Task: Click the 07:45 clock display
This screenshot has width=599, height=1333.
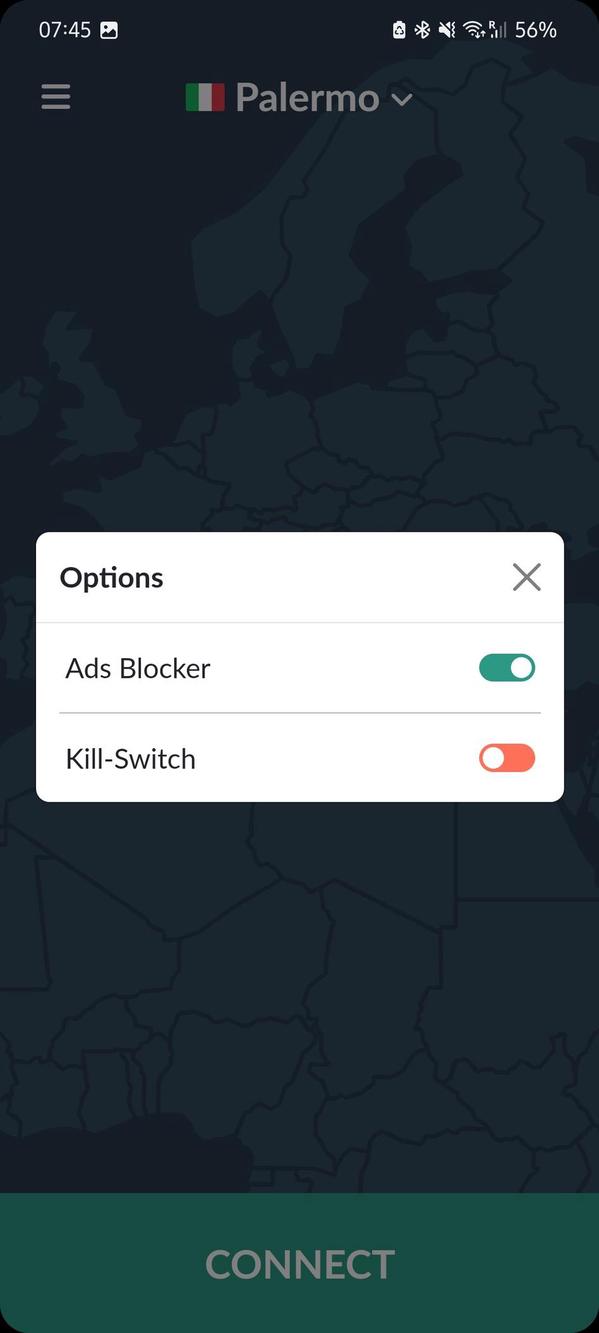Action: [x=66, y=29]
